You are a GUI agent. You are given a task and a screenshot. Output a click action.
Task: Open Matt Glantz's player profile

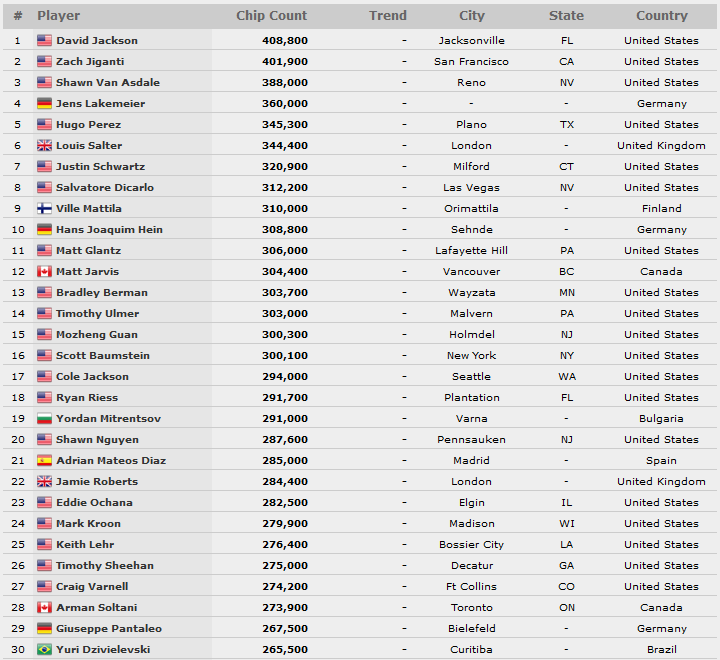point(89,250)
